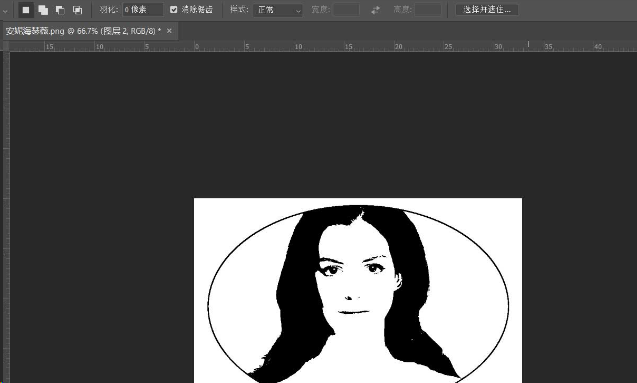Image resolution: width=637 pixels, height=383 pixels.
Task: Close the 安妮海瑟薇.png document tab
Action: coord(169,31)
